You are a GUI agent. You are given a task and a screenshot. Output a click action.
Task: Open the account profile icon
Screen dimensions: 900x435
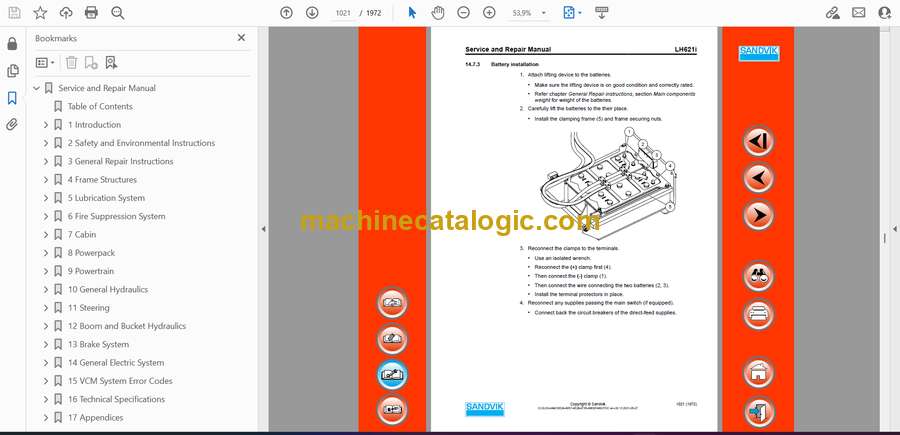coord(885,13)
